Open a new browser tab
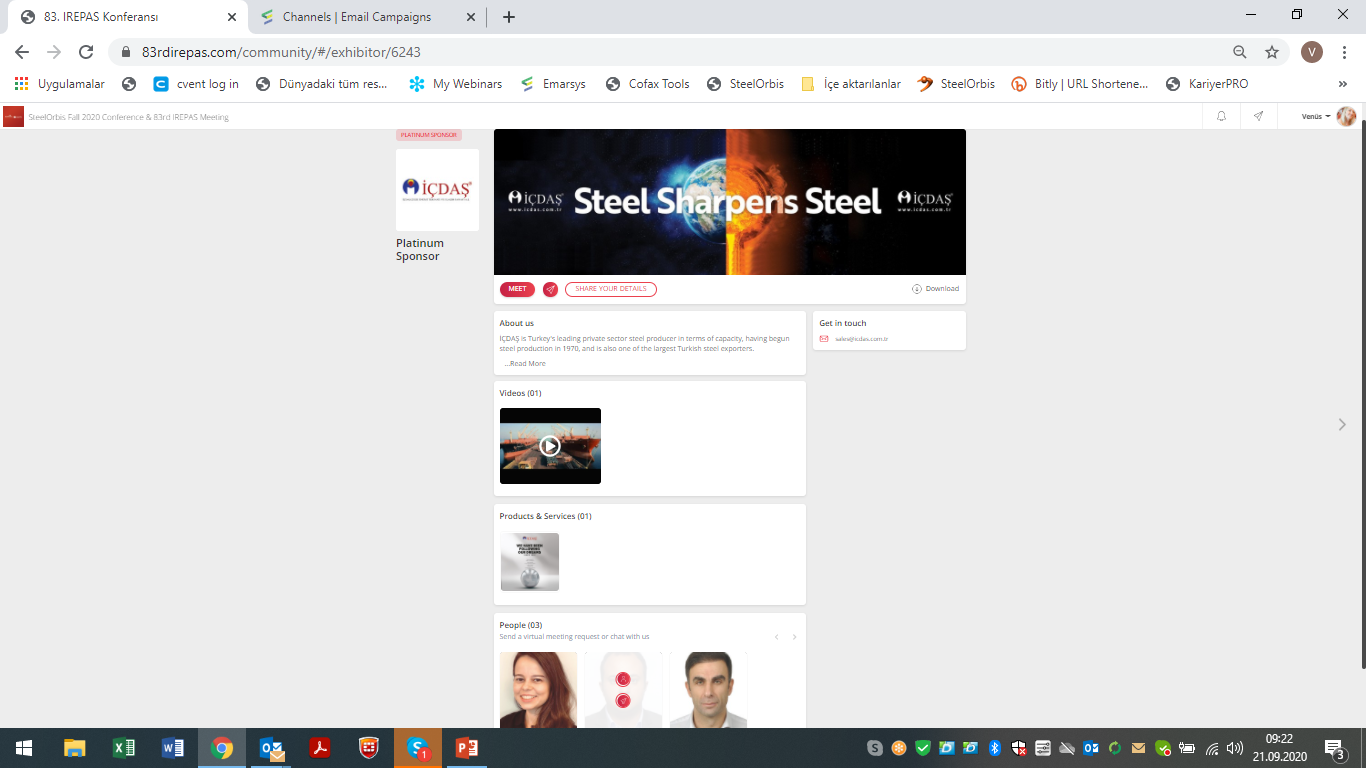This screenshot has height=768, width=1366. 509,17
